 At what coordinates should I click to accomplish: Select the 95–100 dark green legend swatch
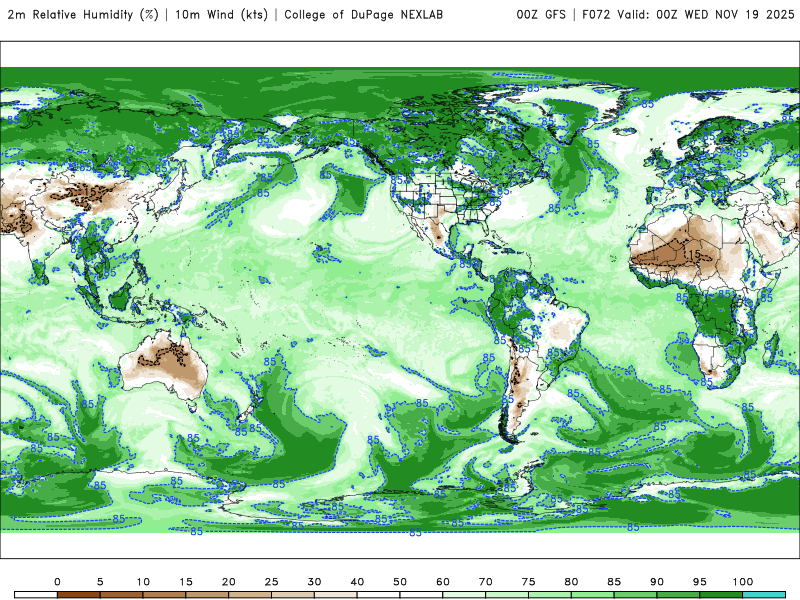(721, 595)
